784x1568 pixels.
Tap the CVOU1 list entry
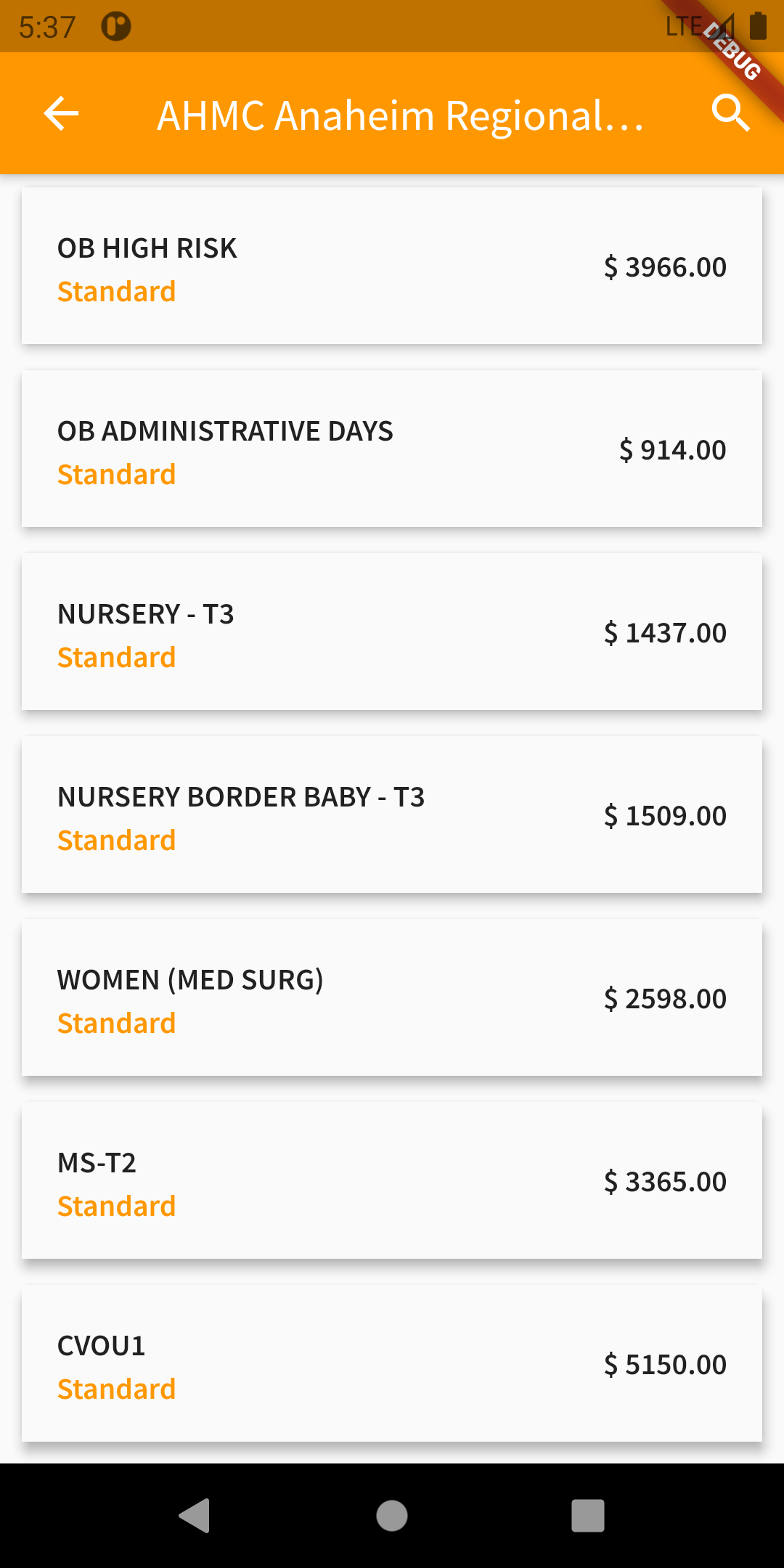(392, 1363)
